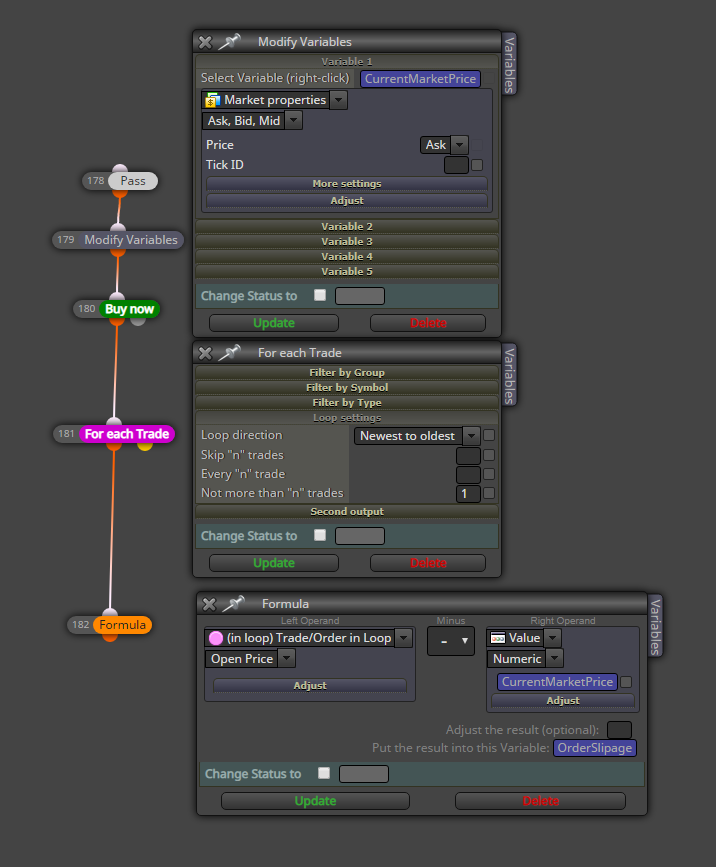Click Not more than "n" trades field
The image size is (716, 867).
coord(468,494)
